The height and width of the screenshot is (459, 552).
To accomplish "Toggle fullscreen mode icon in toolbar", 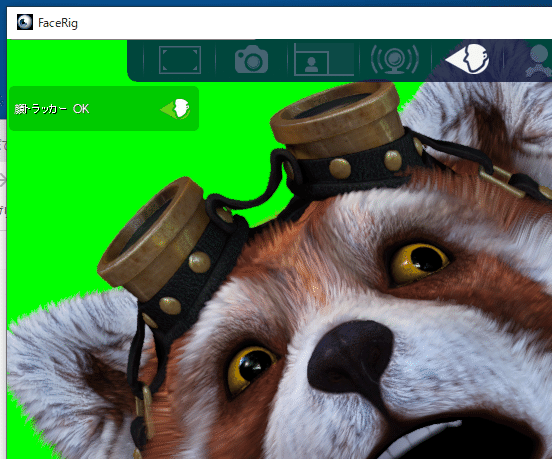I will [180, 60].
